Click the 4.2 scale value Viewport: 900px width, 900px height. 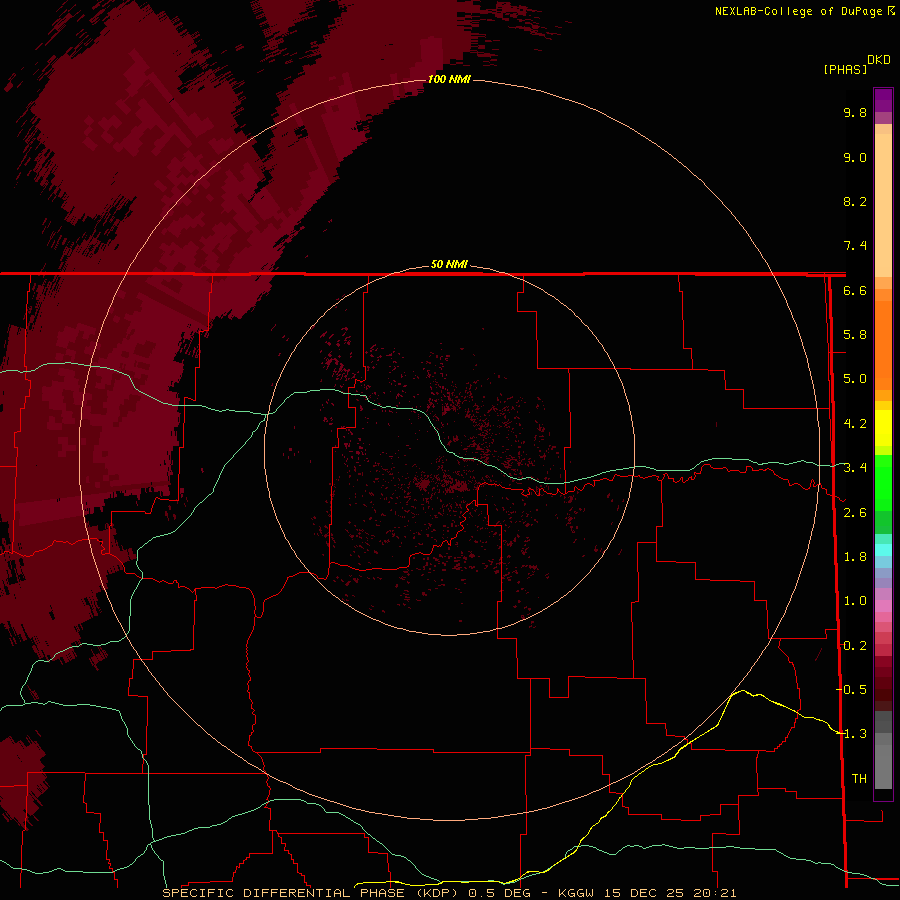coord(855,424)
